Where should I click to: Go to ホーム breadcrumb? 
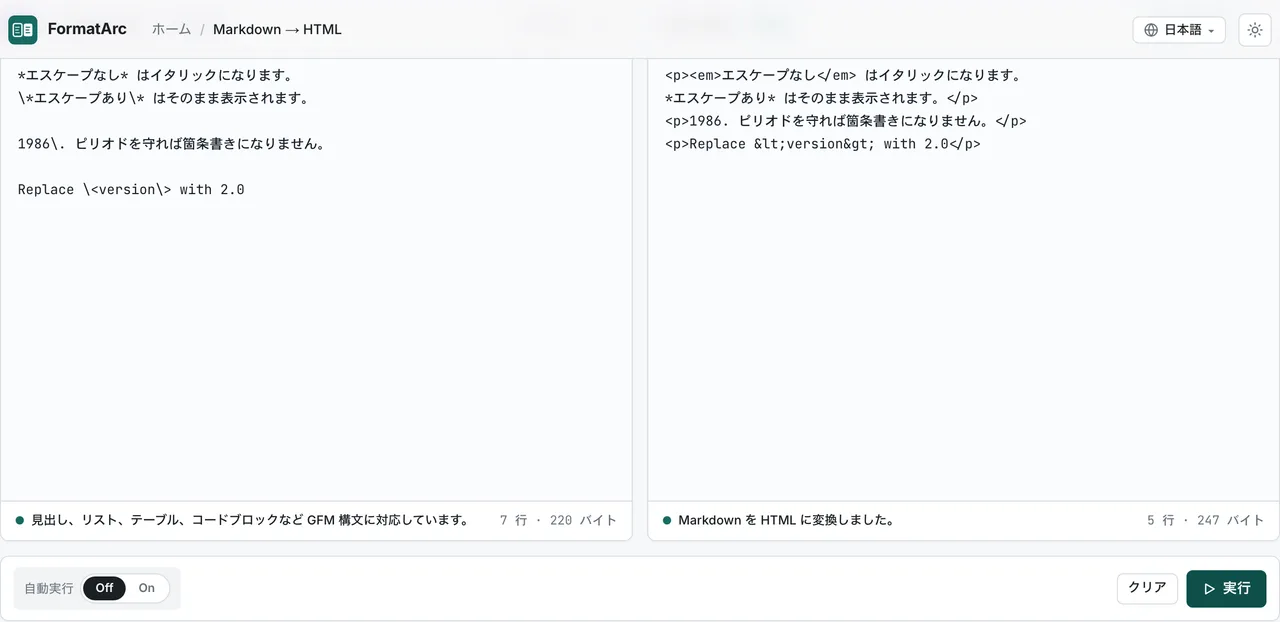click(171, 30)
